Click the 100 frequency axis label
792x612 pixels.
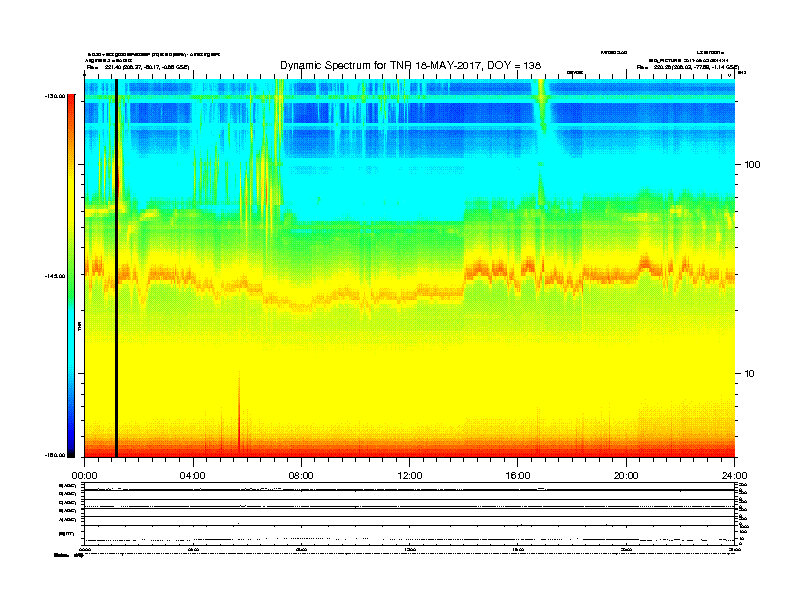[x=752, y=165]
